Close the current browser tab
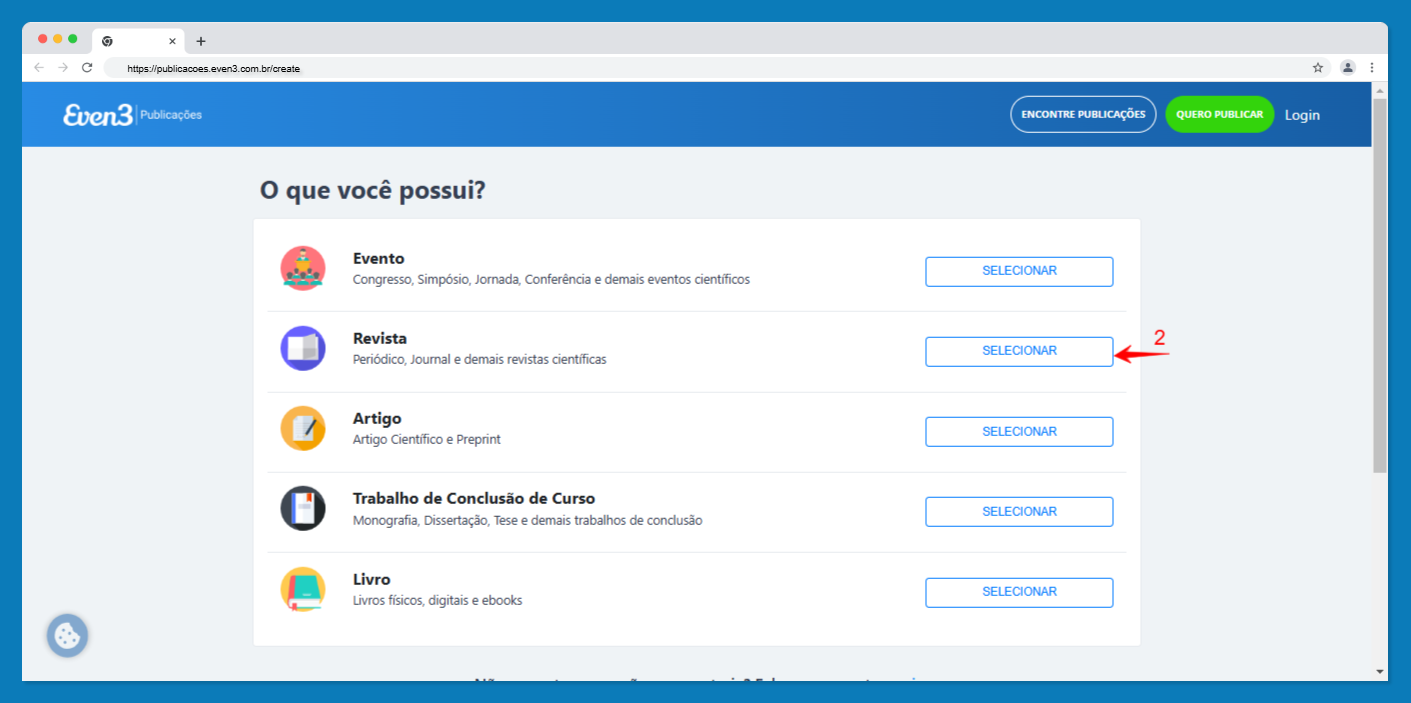This screenshot has height=703, width=1411. [172, 41]
